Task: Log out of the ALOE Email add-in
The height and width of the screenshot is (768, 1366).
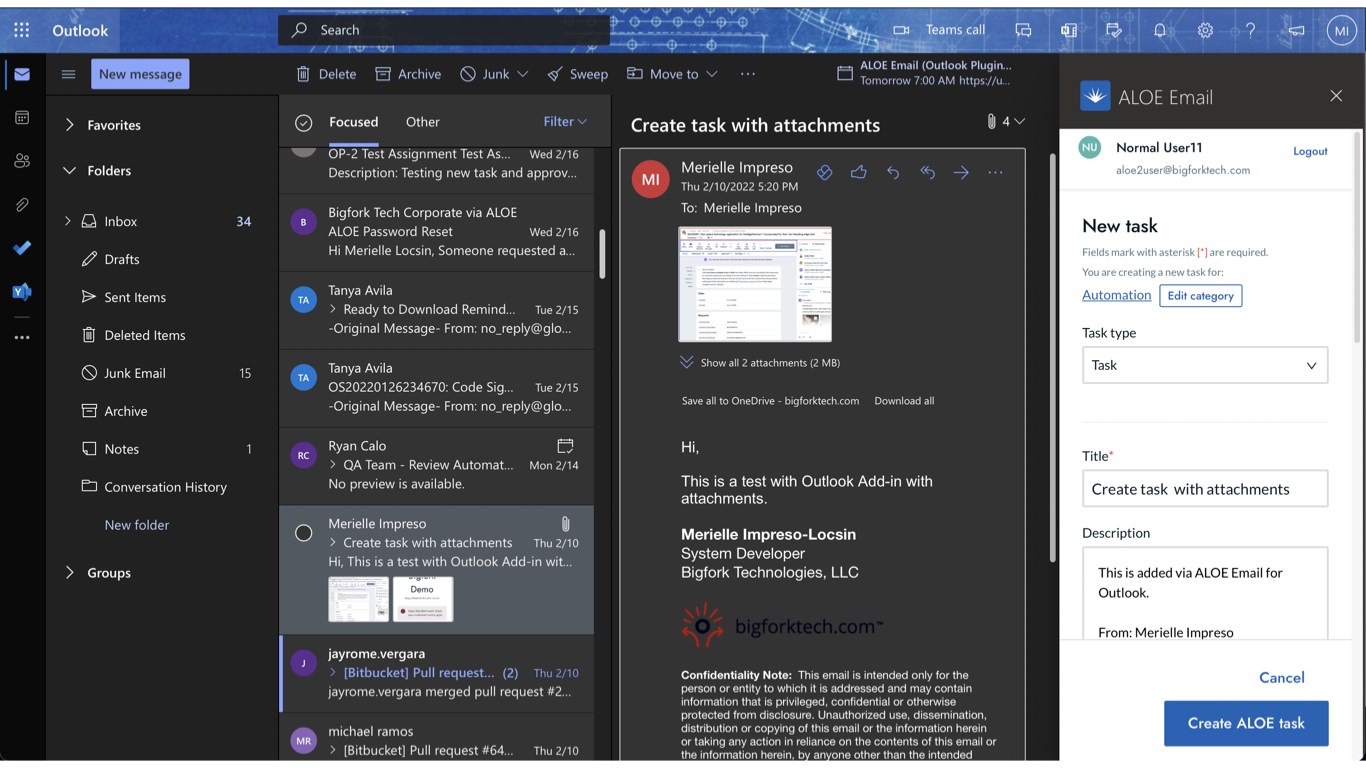Action: tap(1310, 151)
